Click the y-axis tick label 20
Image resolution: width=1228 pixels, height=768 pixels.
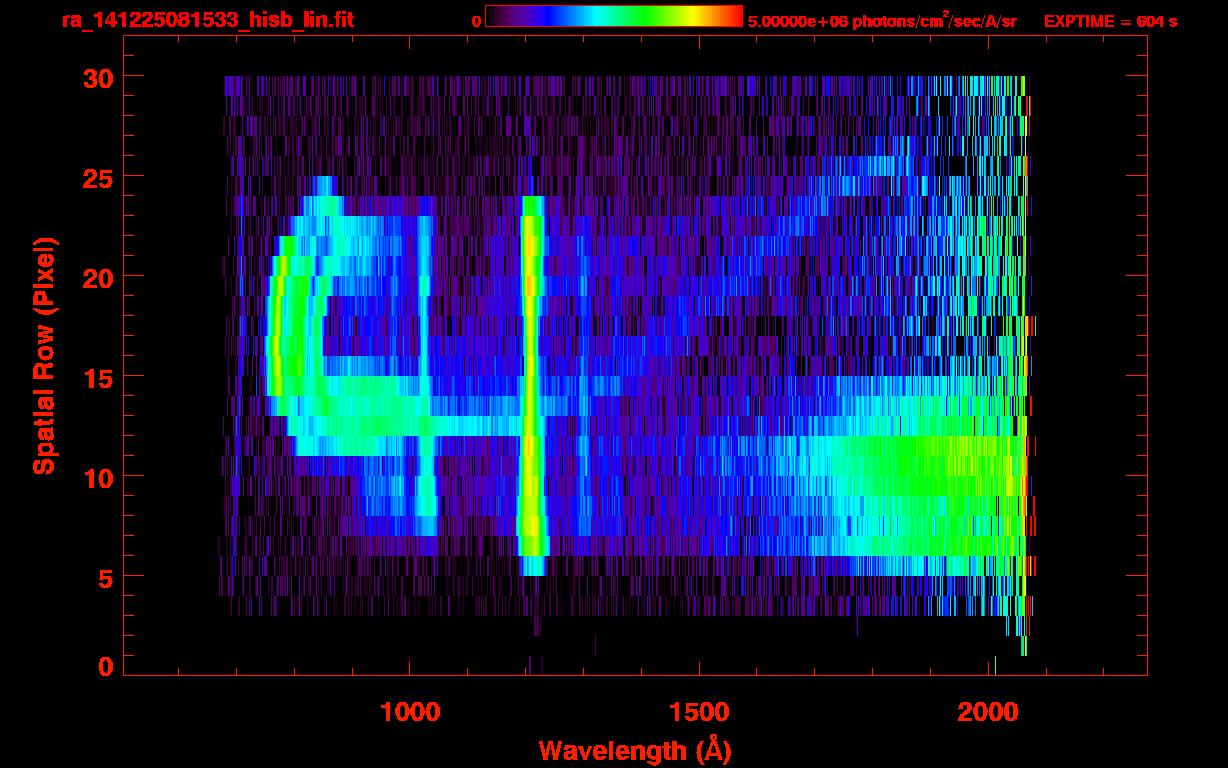click(97, 277)
